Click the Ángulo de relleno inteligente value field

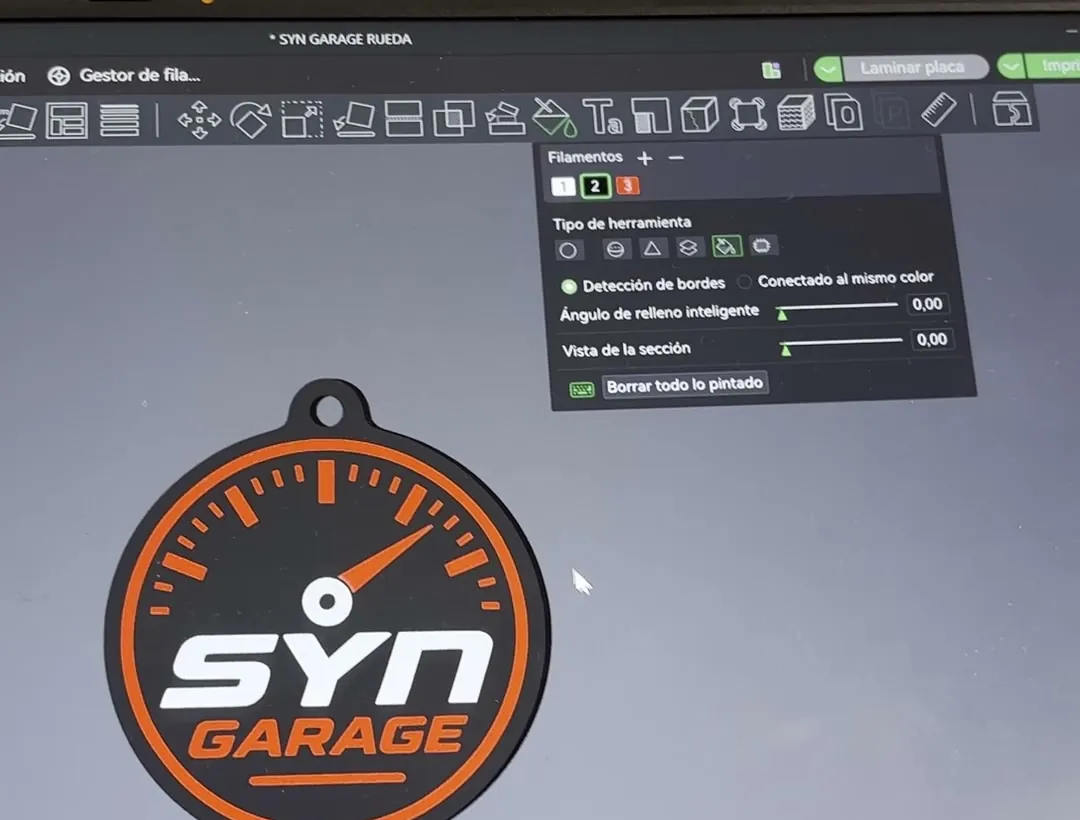tap(927, 304)
